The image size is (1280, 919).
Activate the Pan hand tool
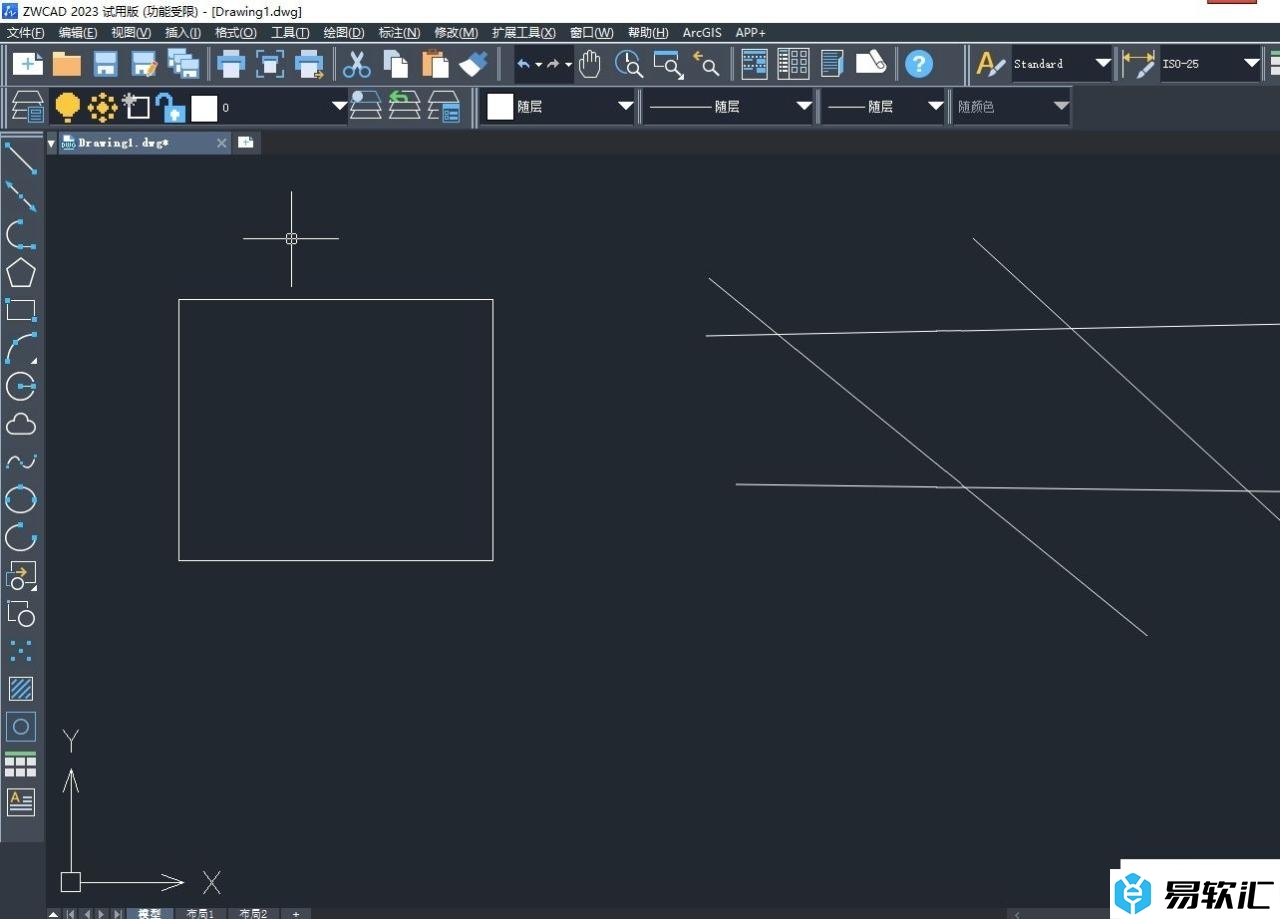(x=590, y=64)
